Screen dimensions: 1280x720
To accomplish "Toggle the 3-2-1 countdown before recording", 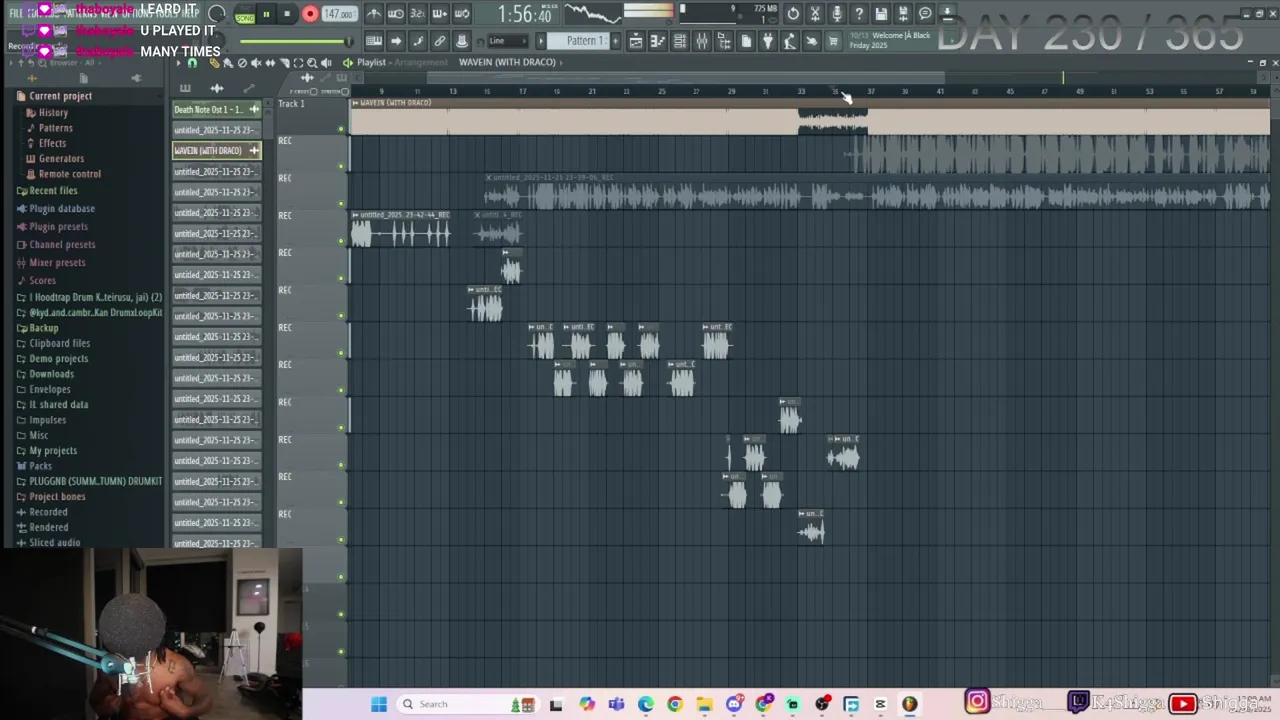I will (417, 14).
